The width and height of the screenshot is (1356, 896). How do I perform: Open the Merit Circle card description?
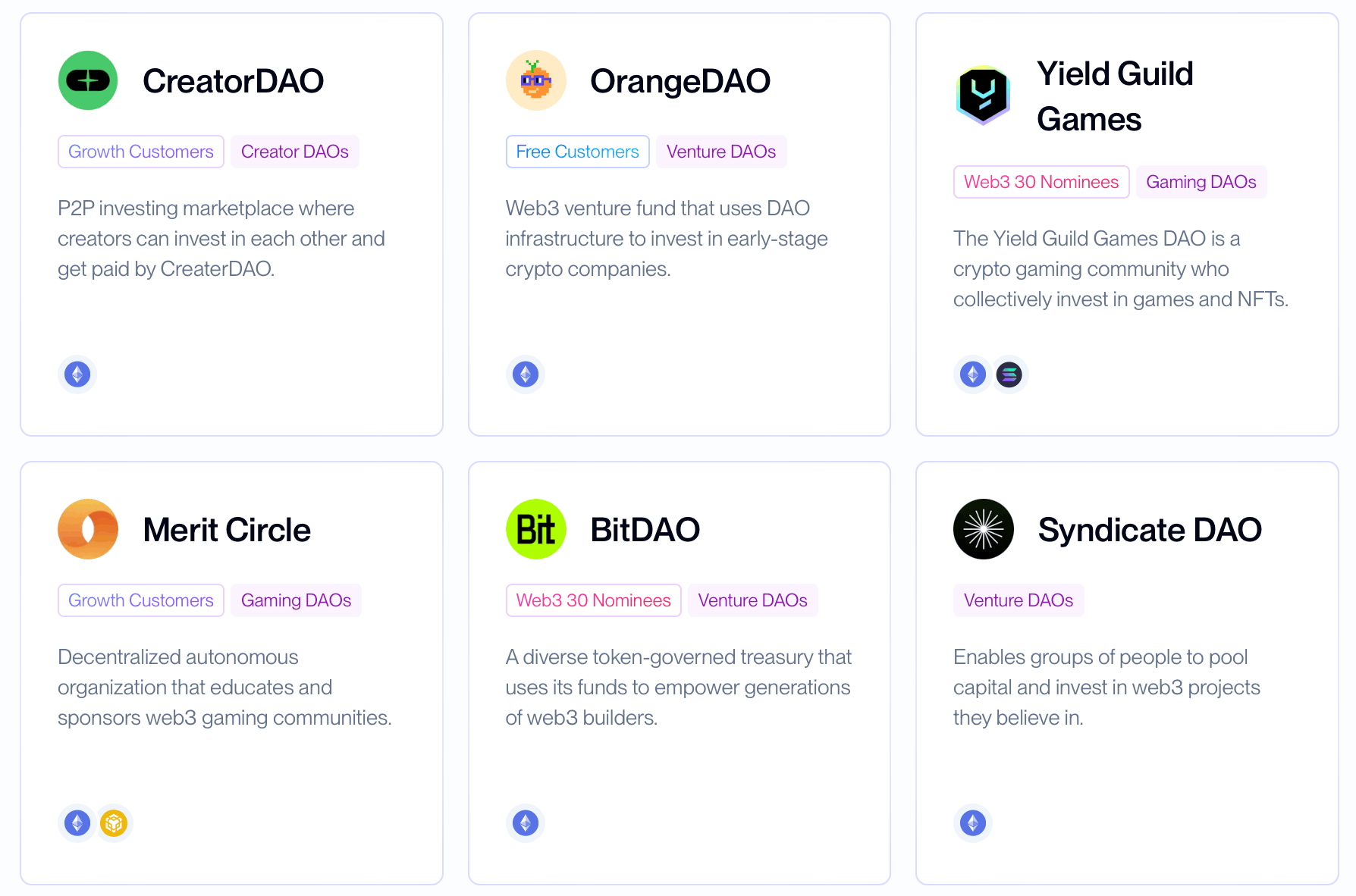[224, 687]
